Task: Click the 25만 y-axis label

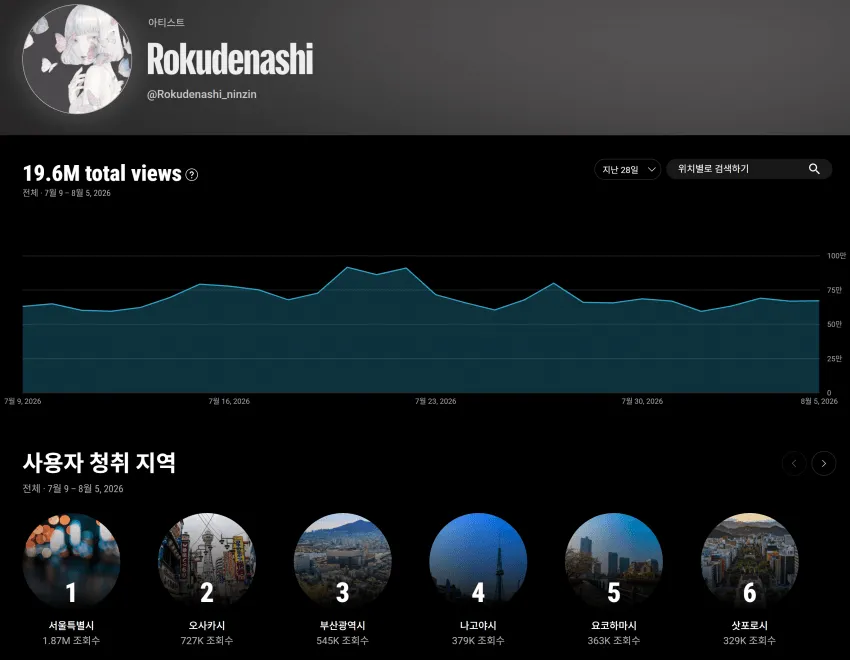Action: point(834,359)
